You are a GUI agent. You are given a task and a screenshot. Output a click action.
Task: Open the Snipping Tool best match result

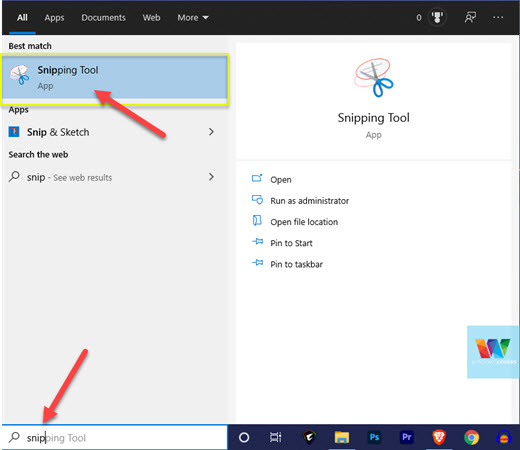(x=115, y=78)
